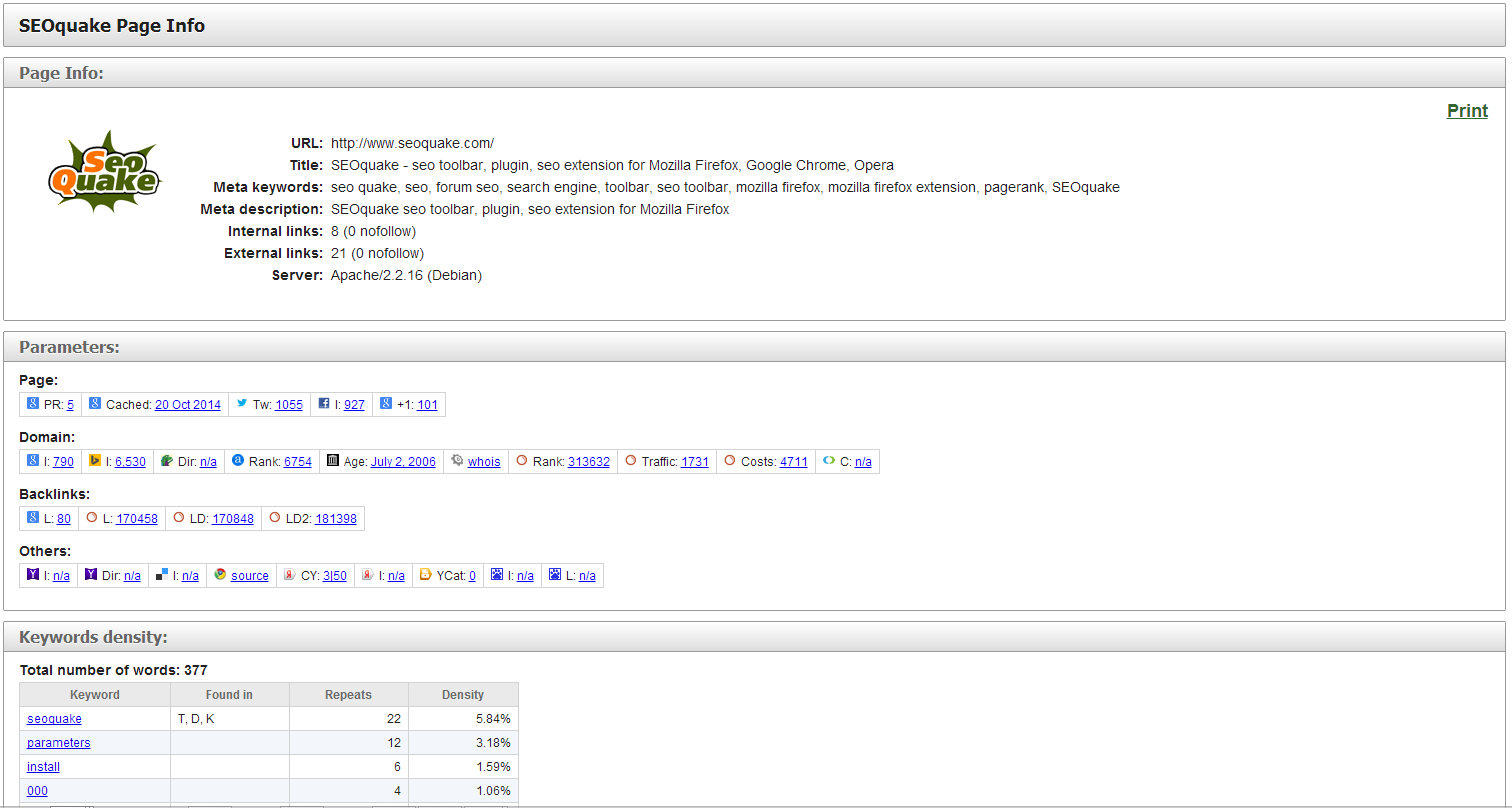
Task: Open the Print link
Action: pos(1467,111)
